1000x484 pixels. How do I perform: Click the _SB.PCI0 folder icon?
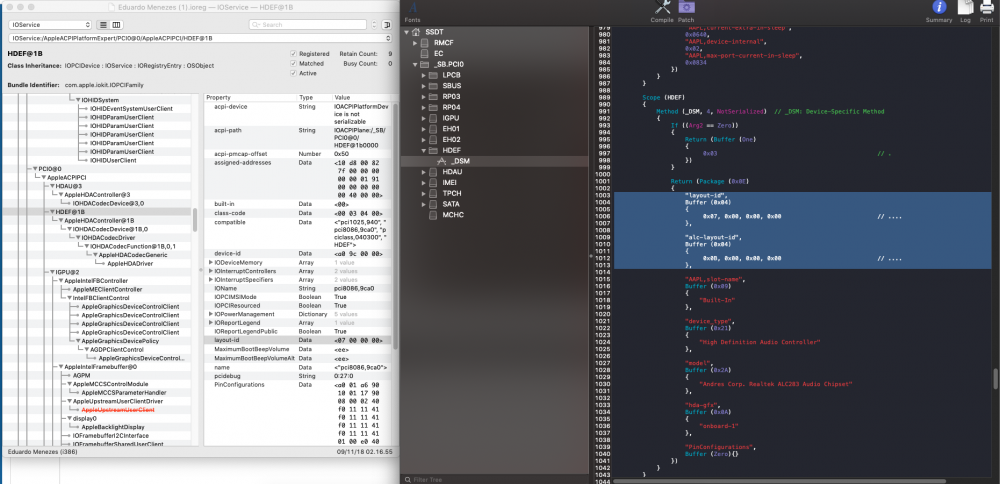pos(425,64)
